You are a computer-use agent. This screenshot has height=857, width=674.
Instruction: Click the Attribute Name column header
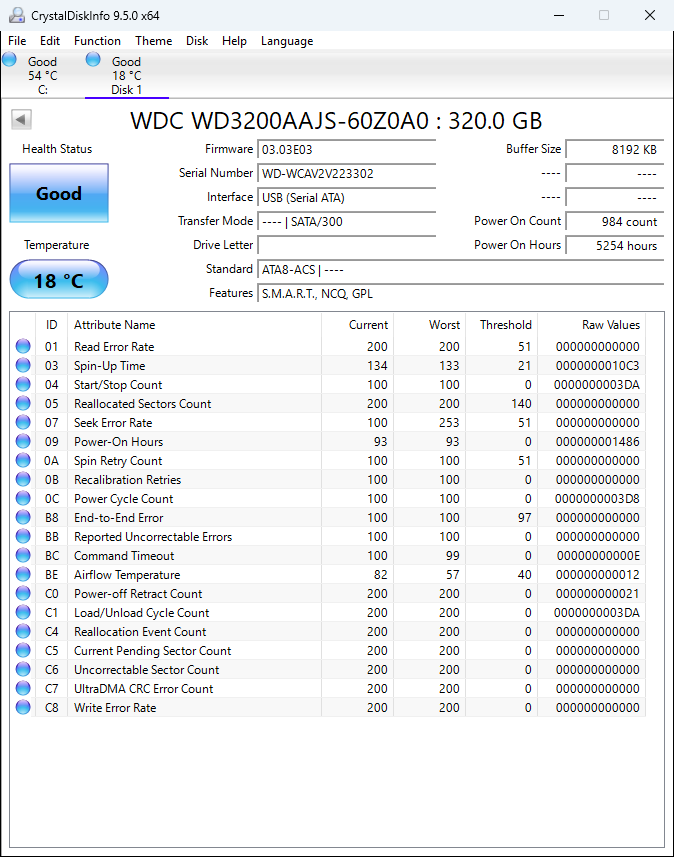tap(194, 325)
